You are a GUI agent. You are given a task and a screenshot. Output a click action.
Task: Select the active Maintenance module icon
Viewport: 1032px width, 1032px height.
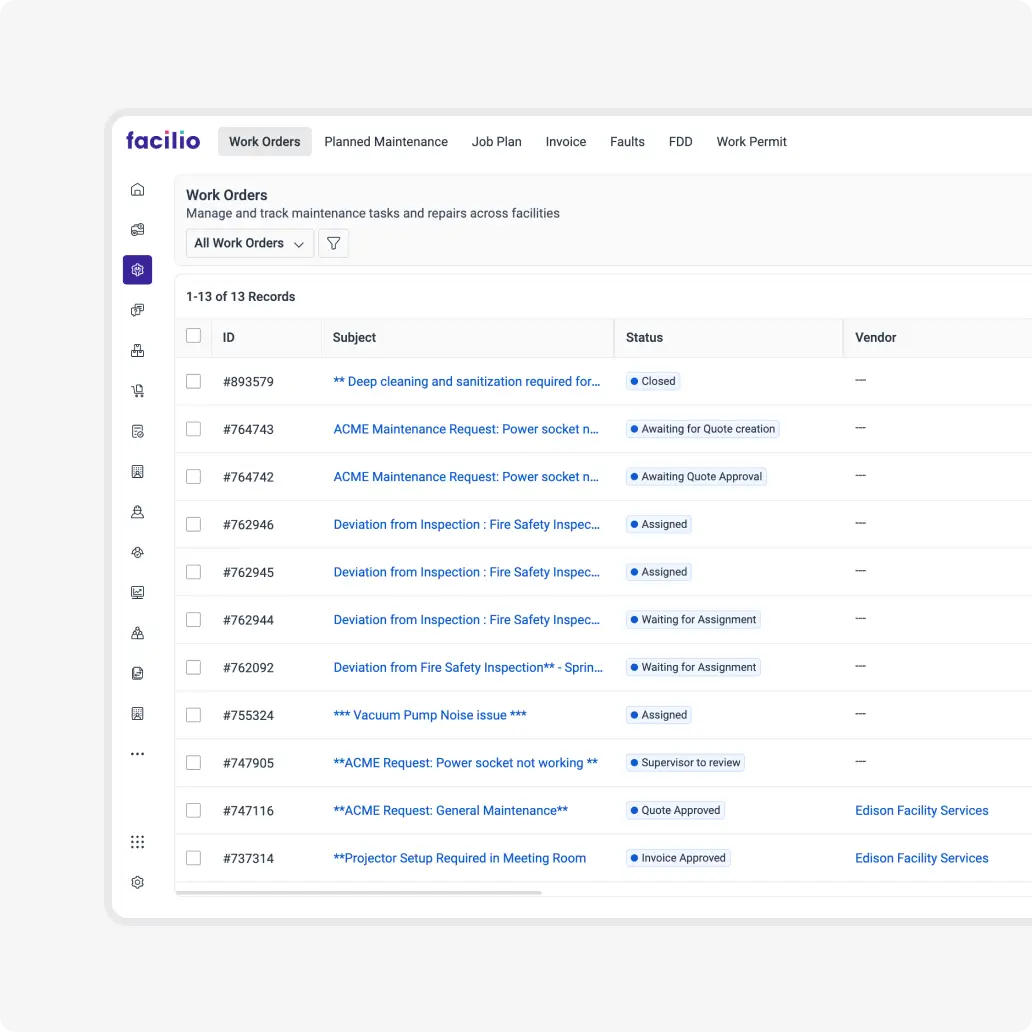[x=137, y=269]
